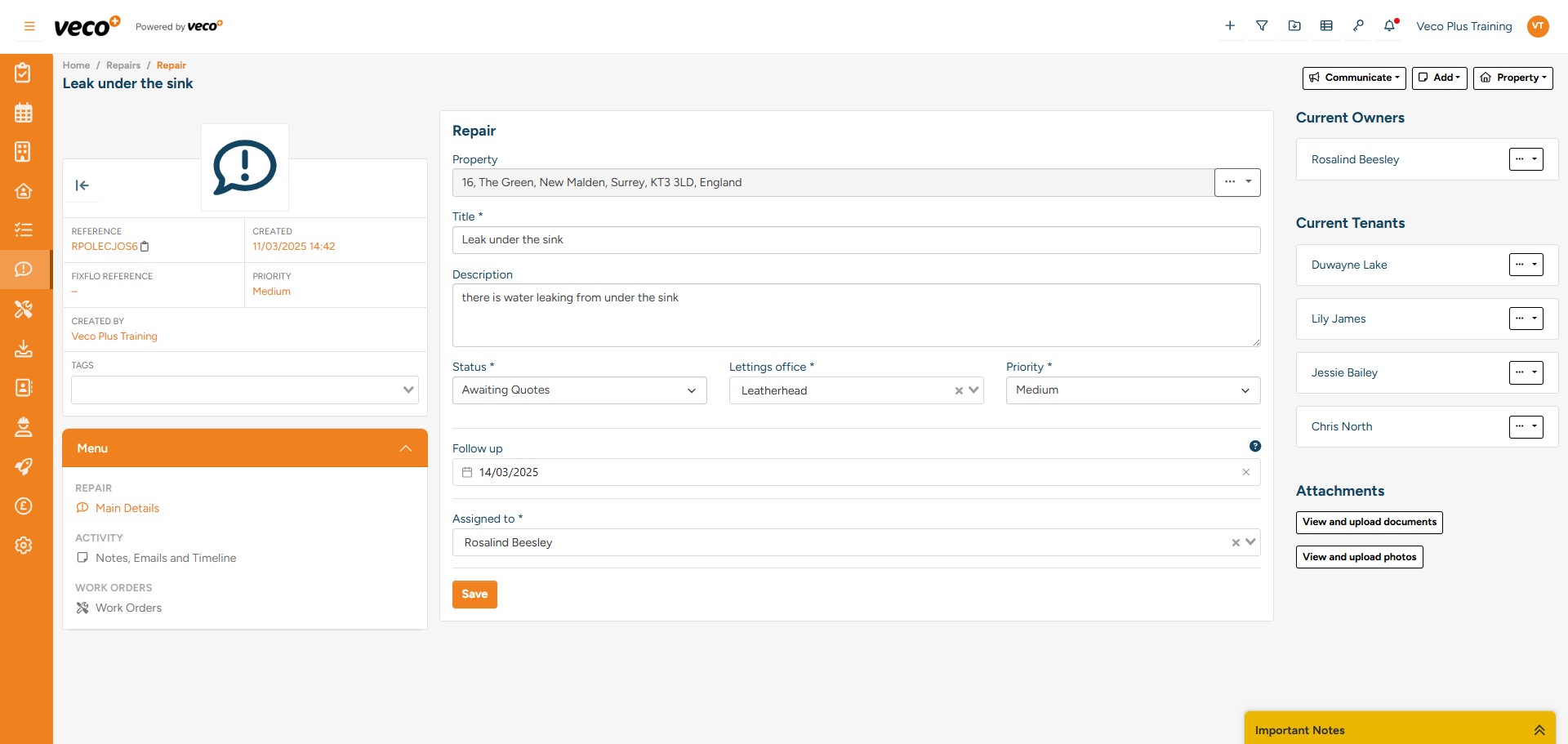Open the filter funnel icon in header
Screen dimensions: 1568x744
pyautogui.click(x=1262, y=26)
